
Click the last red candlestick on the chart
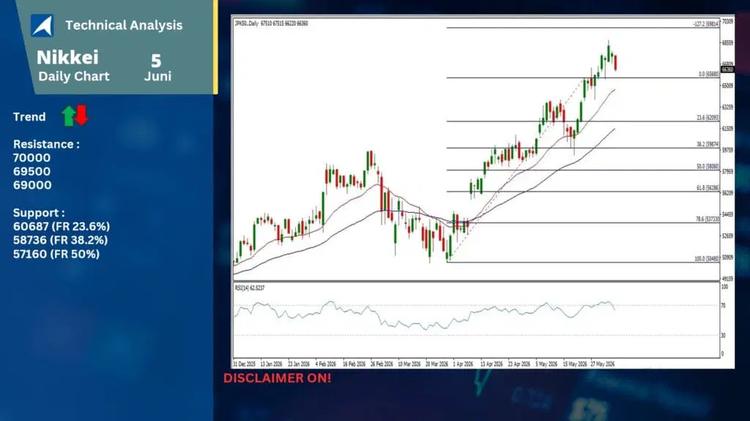[x=616, y=63]
